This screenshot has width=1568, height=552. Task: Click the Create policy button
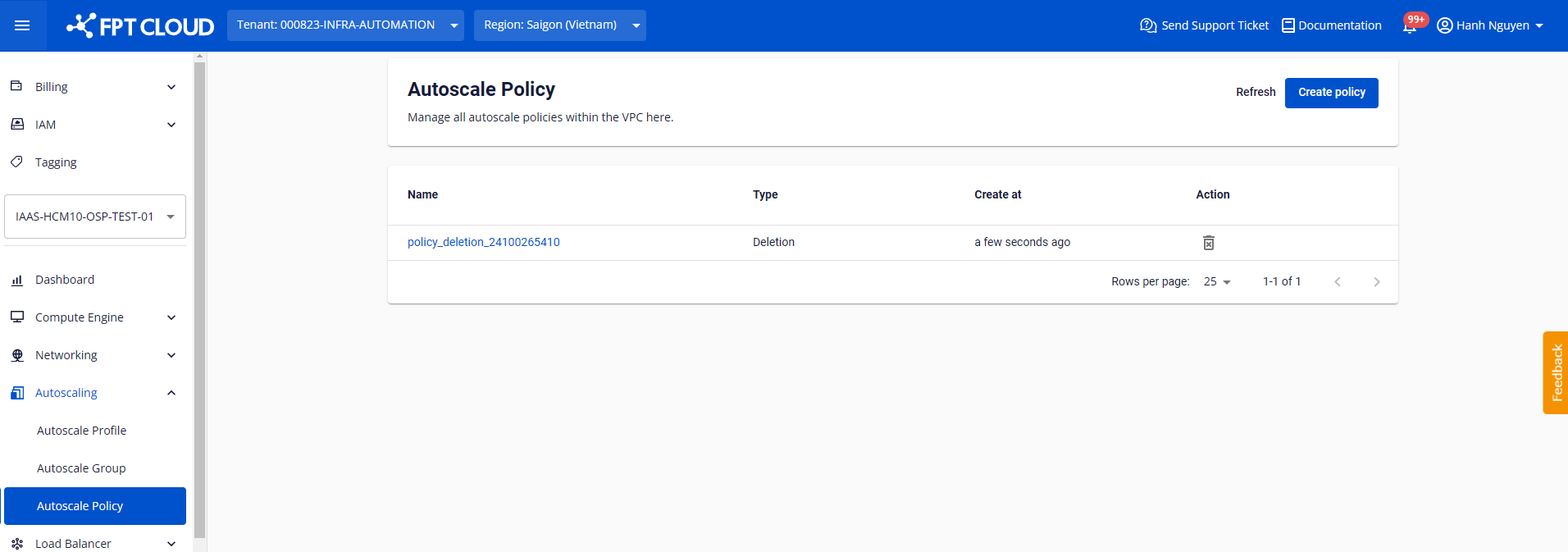coord(1331,93)
